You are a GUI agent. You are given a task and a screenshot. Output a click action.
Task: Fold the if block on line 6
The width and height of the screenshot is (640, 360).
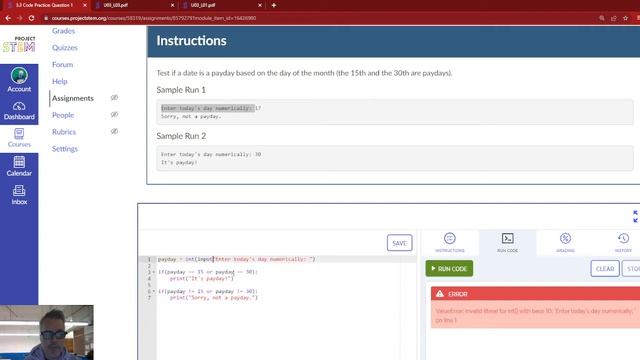pyautogui.click(x=154, y=291)
